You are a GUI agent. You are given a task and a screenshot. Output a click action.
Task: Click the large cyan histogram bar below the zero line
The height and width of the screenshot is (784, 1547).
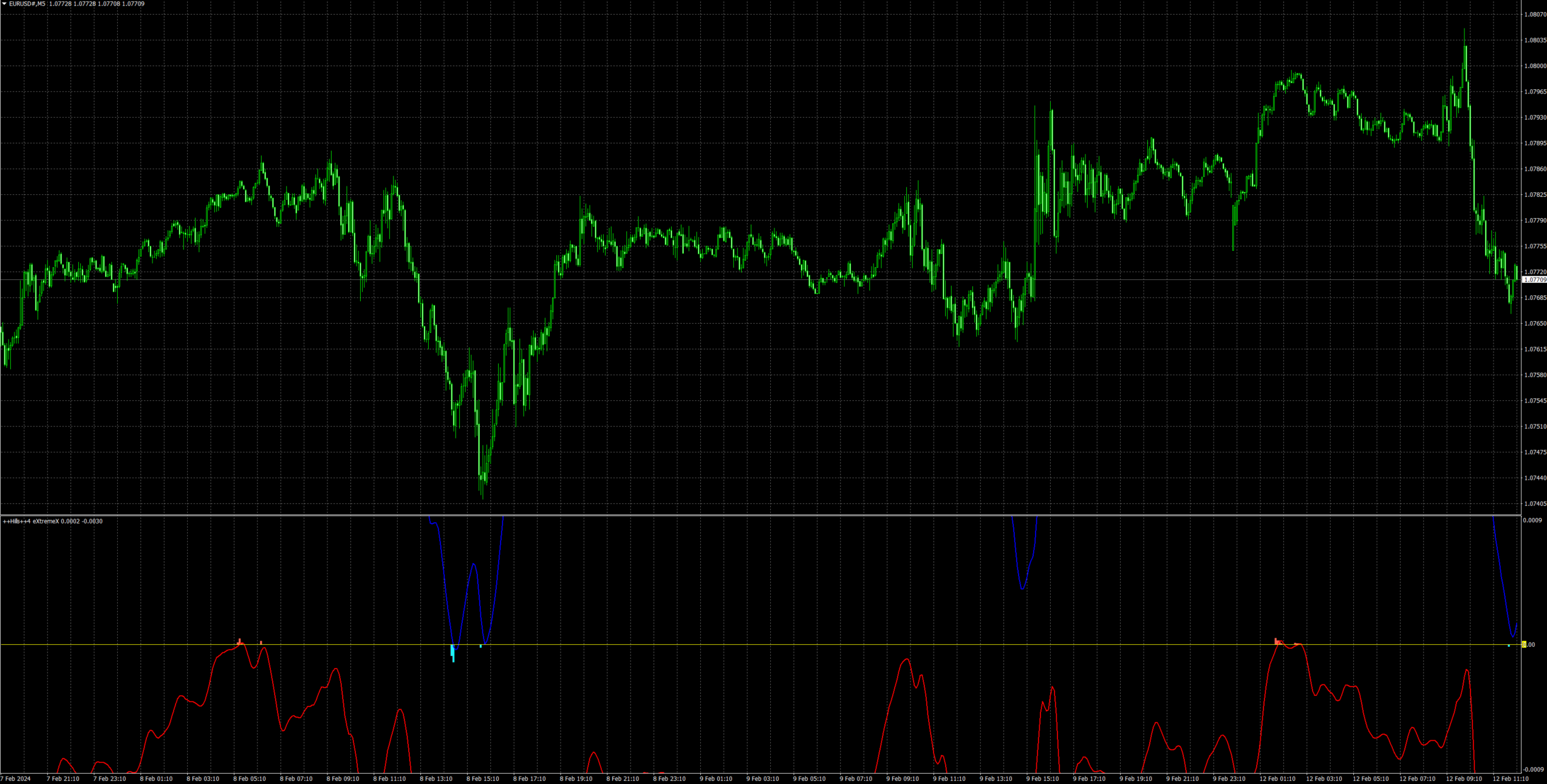pyautogui.click(x=452, y=653)
